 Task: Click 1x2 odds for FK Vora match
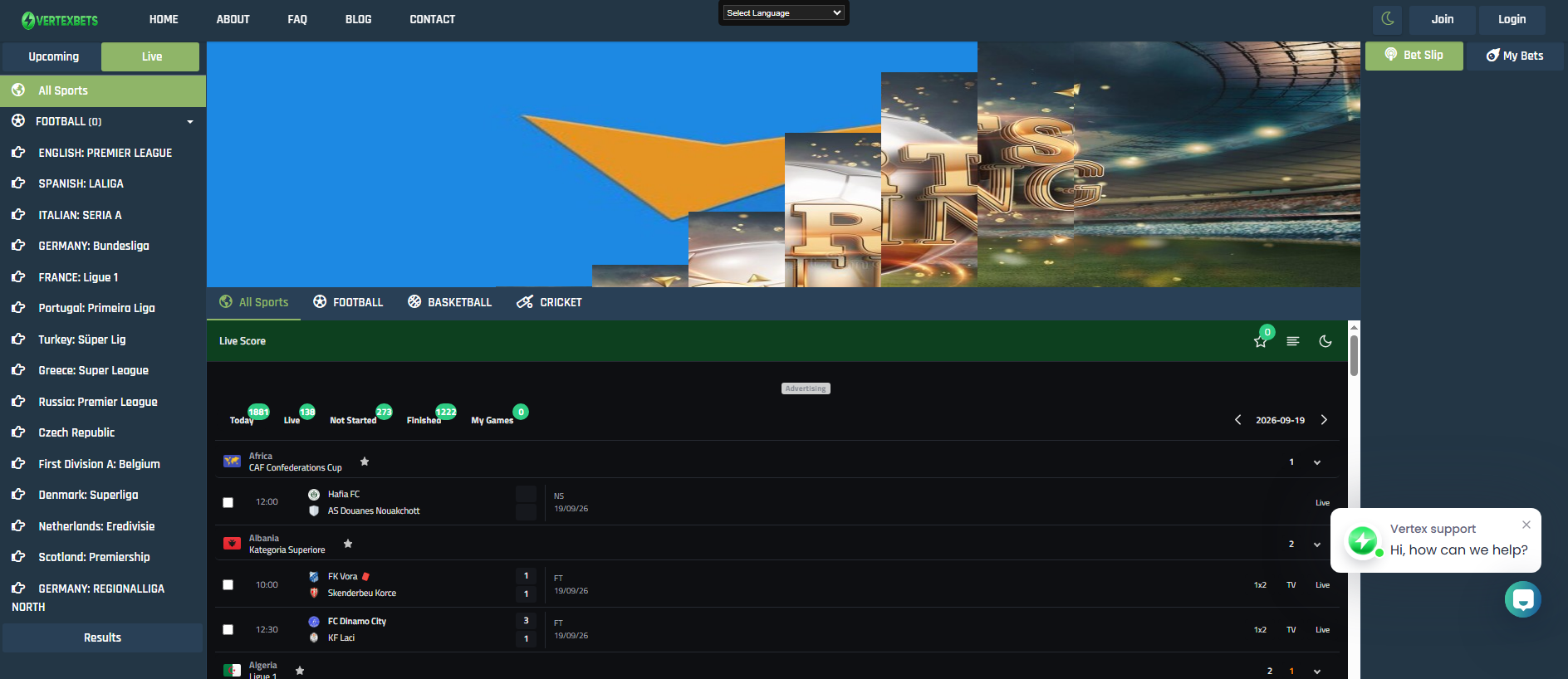[x=1260, y=585]
